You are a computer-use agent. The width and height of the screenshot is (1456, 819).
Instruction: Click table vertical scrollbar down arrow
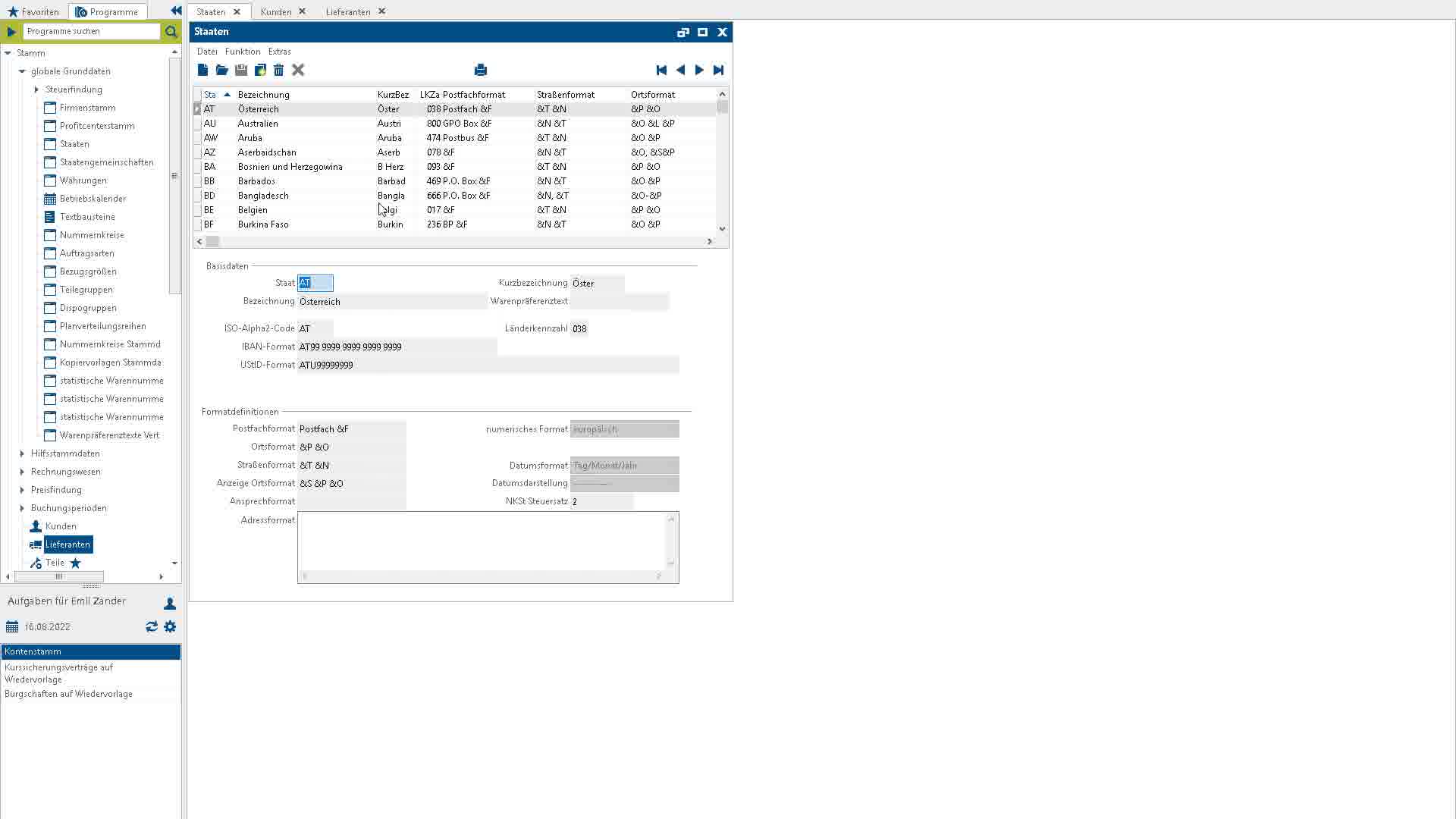tap(722, 228)
